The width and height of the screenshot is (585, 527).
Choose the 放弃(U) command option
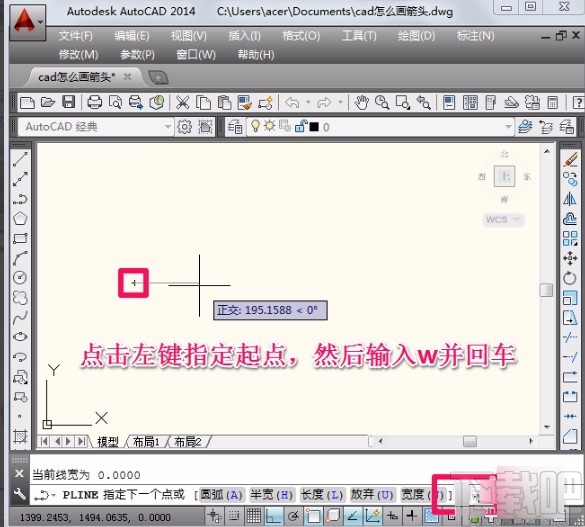372,495
